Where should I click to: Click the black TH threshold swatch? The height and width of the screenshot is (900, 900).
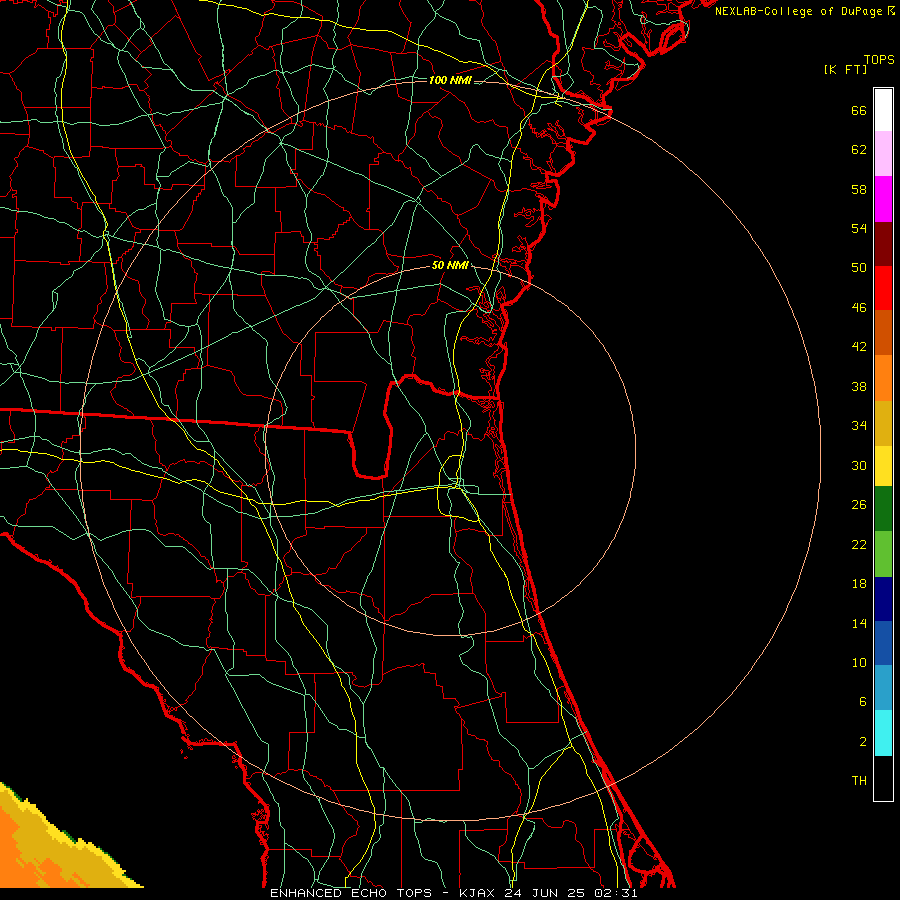(883, 778)
